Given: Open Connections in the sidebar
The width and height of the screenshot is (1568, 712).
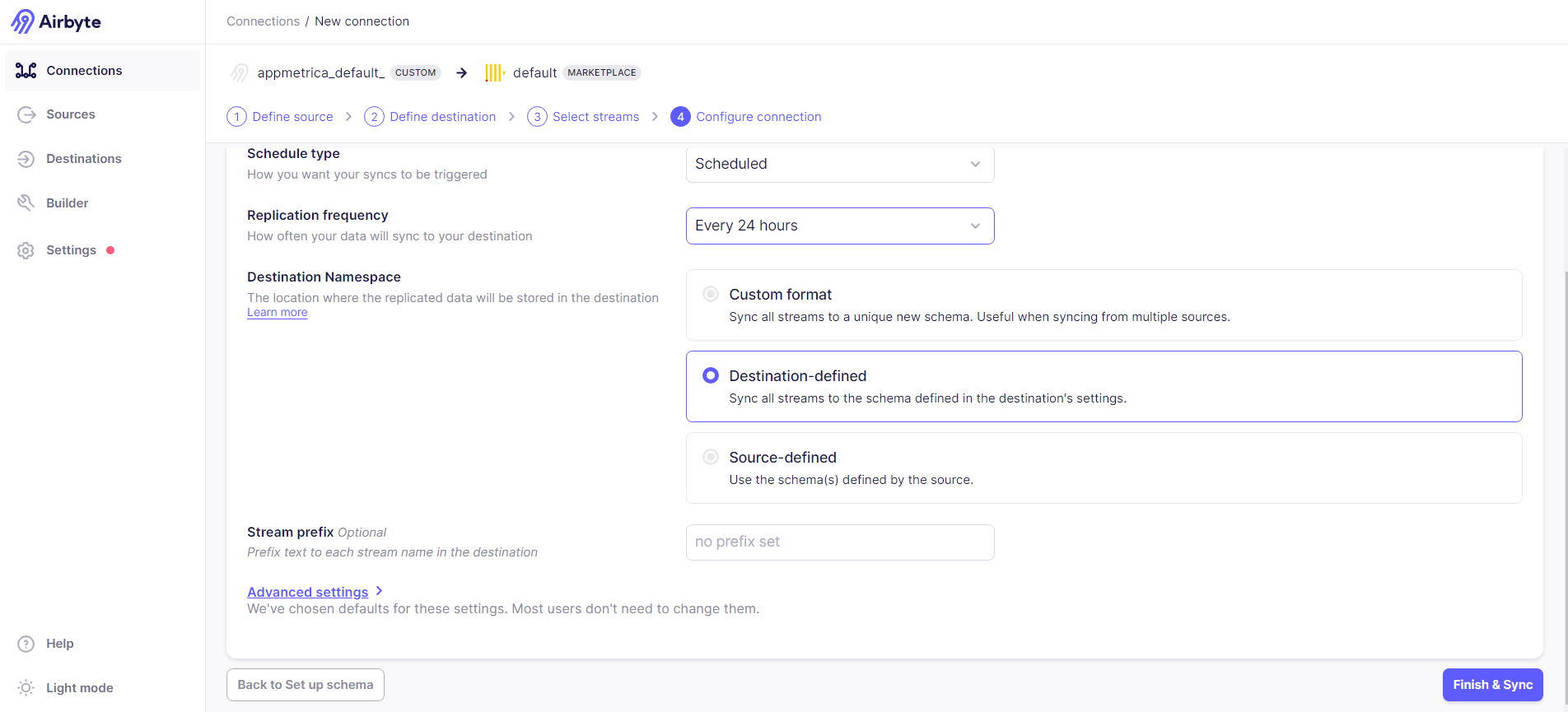Looking at the screenshot, I should click(x=102, y=71).
